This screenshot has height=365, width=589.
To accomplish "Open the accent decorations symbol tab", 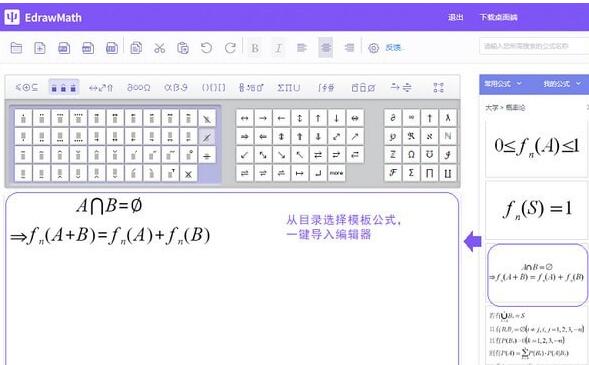I will 63,87.
